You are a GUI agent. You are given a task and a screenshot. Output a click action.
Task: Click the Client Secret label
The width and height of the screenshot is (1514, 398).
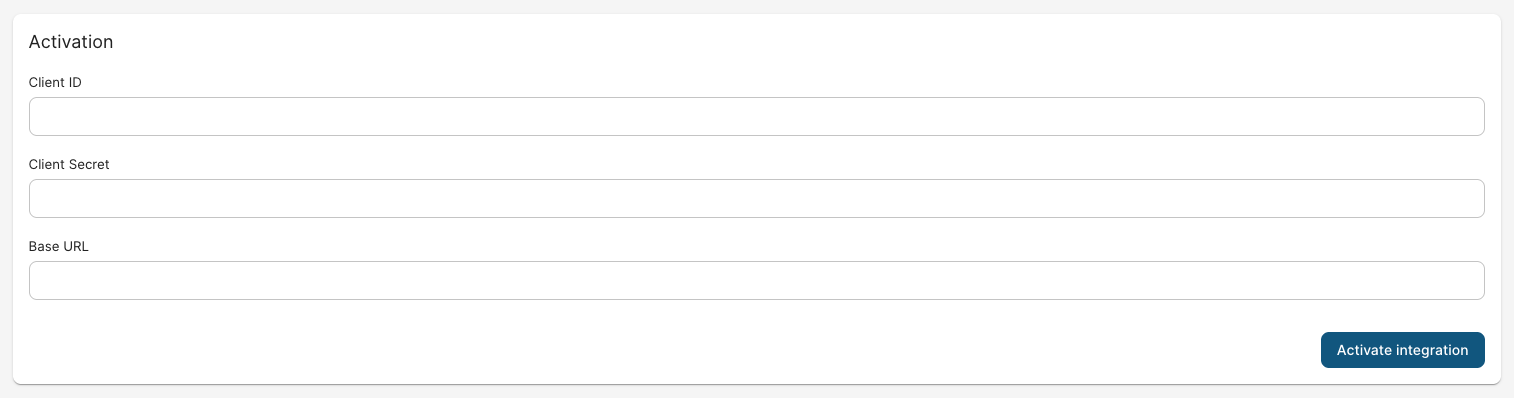(x=69, y=164)
